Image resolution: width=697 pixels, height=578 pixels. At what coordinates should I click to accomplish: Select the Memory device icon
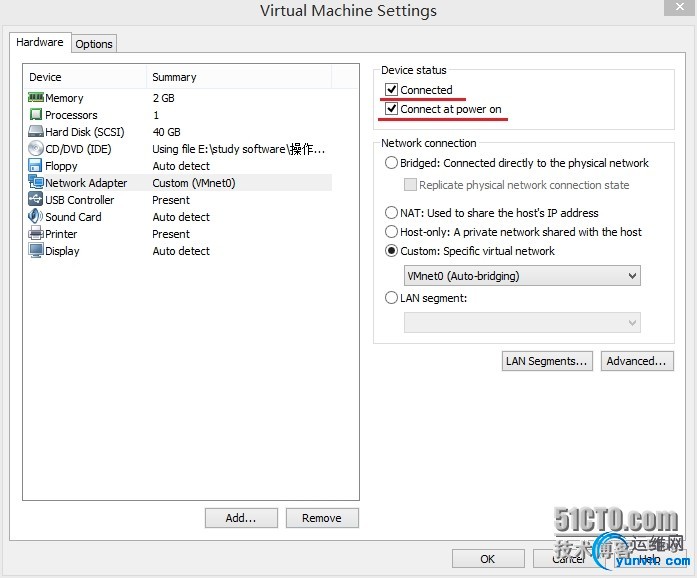[36, 97]
